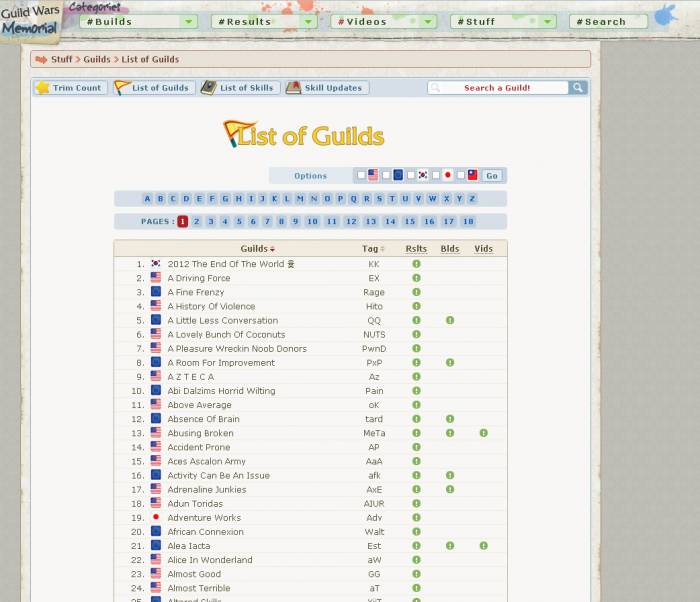Go to page 2
Screen dimensions: 700x602
[196, 221]
